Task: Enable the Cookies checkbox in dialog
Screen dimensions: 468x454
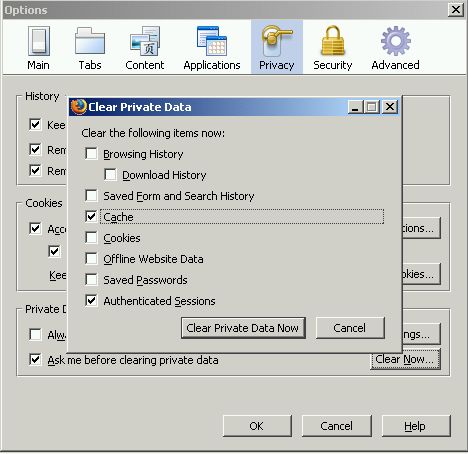Action: [91, 238]
